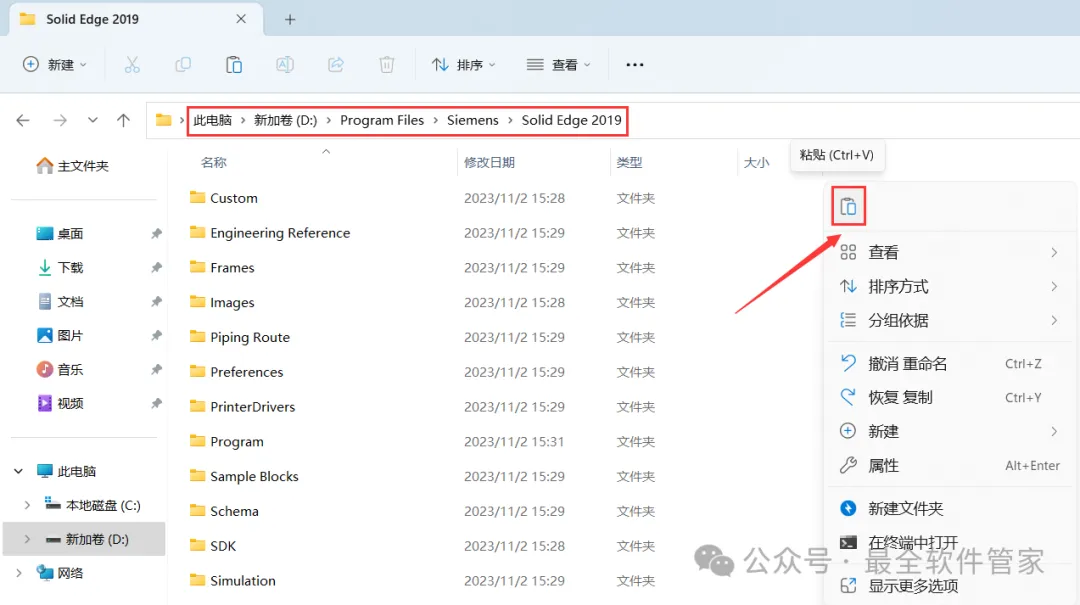Open recent locations dropdown chevron
The width and height of the screenshot is (1080, 605).
[x=92, y=121]
